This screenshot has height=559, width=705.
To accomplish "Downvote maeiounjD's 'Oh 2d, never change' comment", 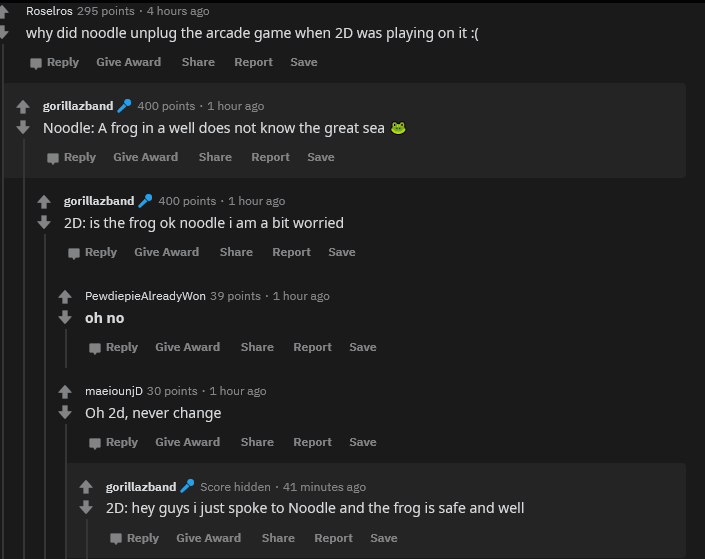I will [64, 412].
